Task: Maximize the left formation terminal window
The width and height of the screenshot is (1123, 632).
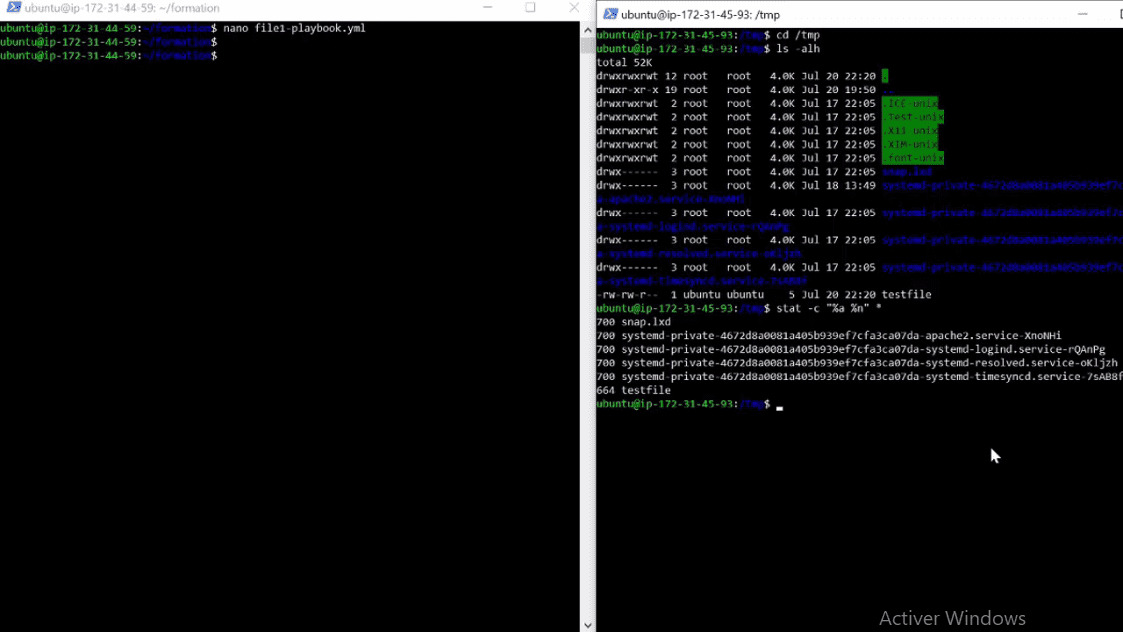Action: coord(530,8)
